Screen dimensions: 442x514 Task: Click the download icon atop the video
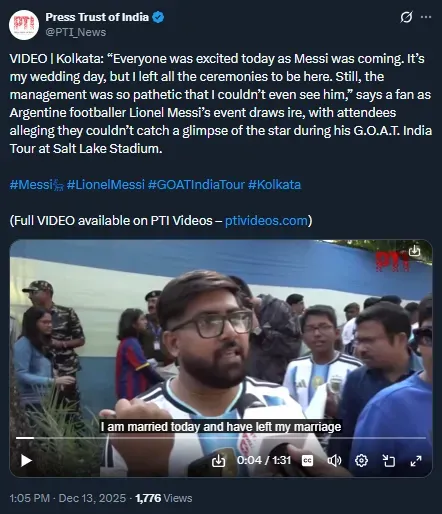coord(414,251)
